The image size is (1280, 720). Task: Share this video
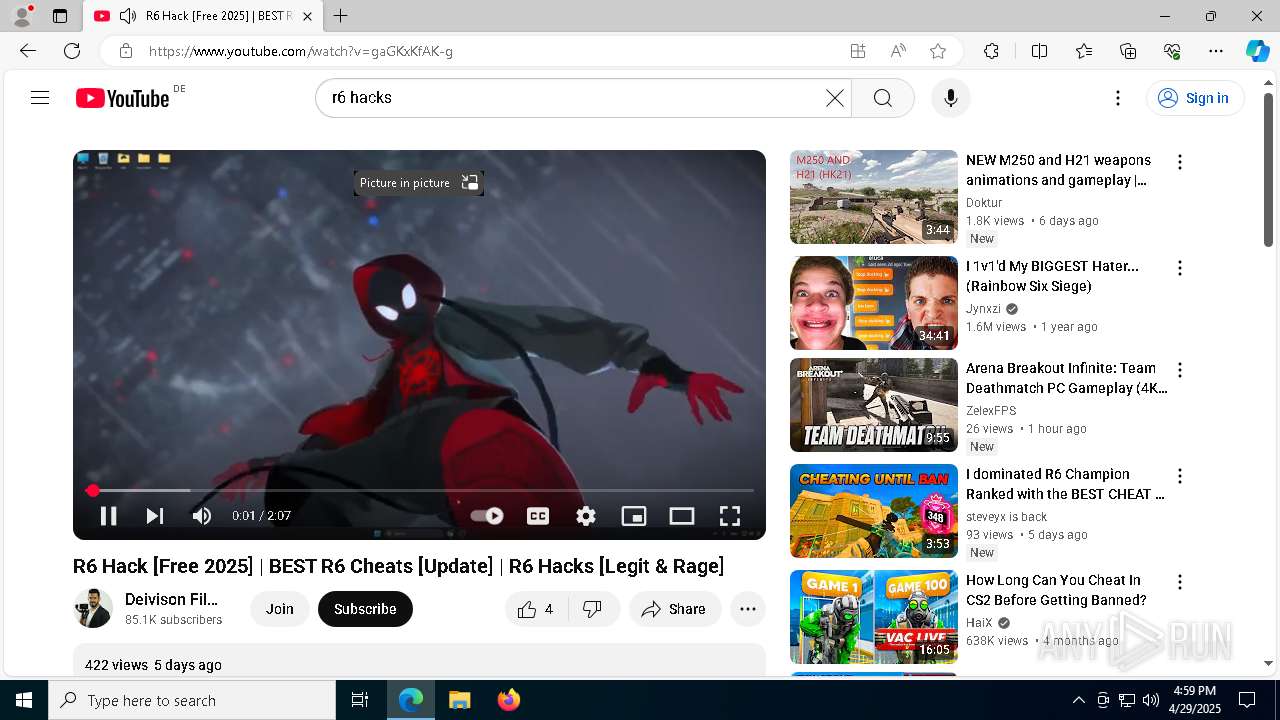point(675,609)
